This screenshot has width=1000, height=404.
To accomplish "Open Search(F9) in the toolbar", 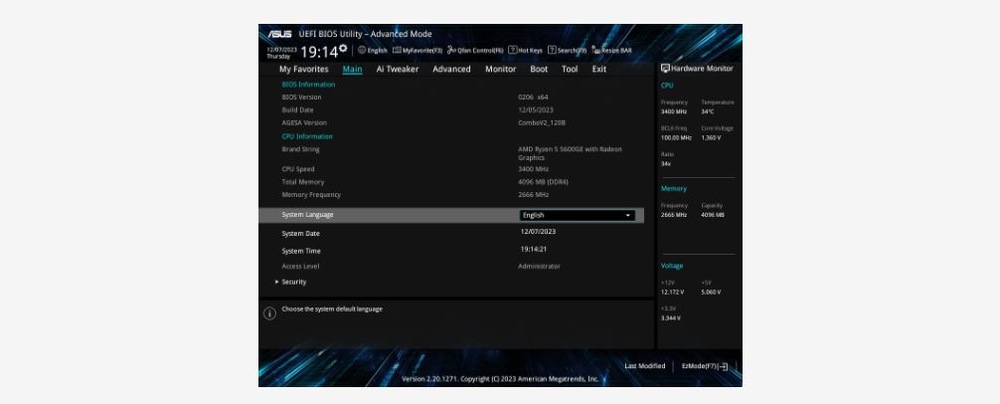I will click(x=567, y=50).
